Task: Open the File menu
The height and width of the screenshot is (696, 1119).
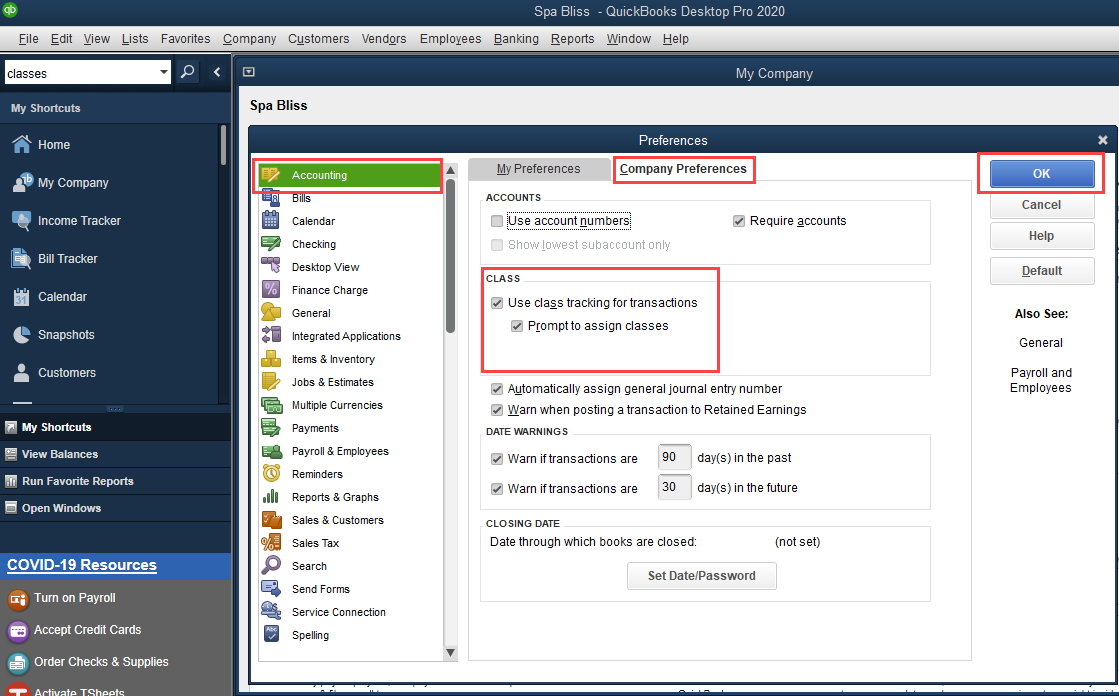Action: click(29, 39)
